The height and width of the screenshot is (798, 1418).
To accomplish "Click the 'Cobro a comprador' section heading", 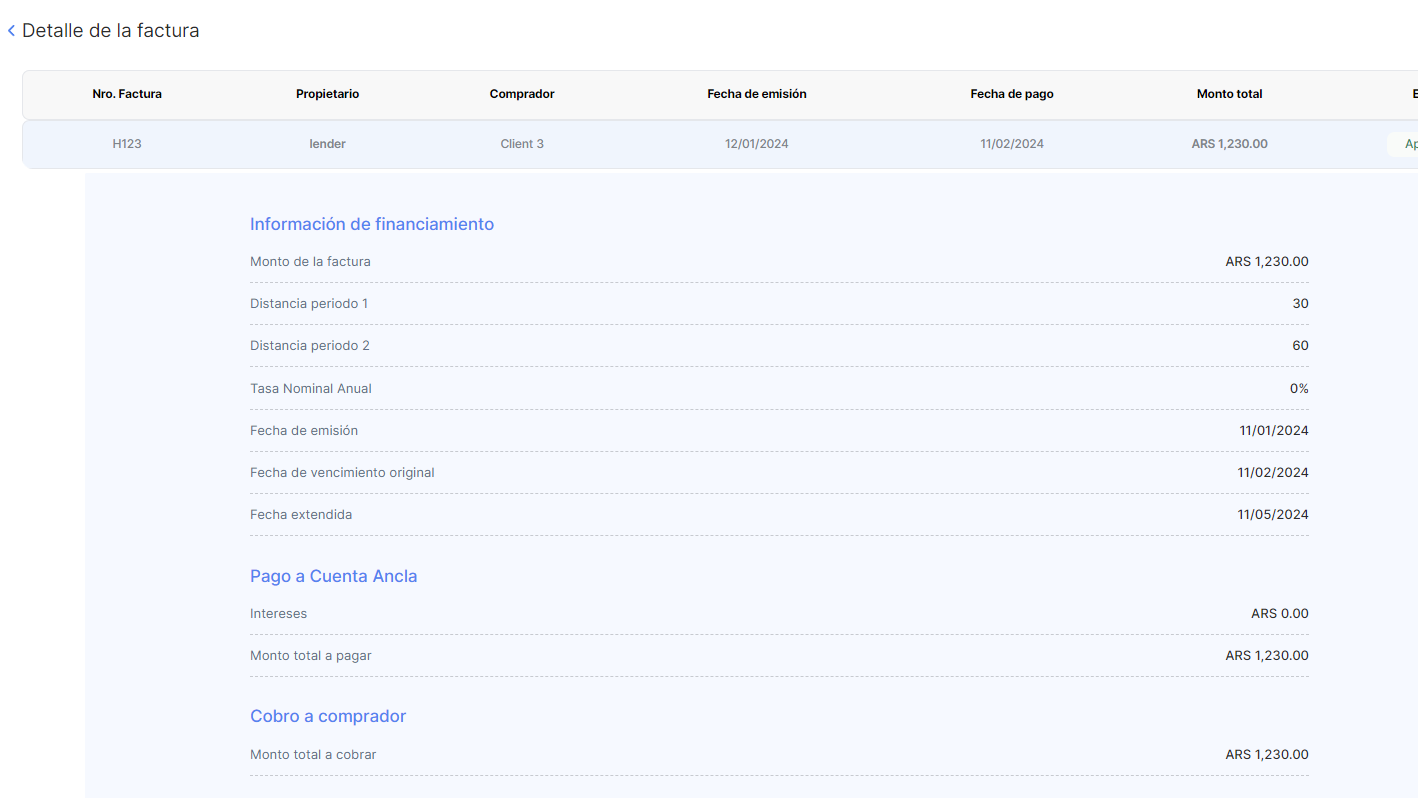I will coord(328,716).
